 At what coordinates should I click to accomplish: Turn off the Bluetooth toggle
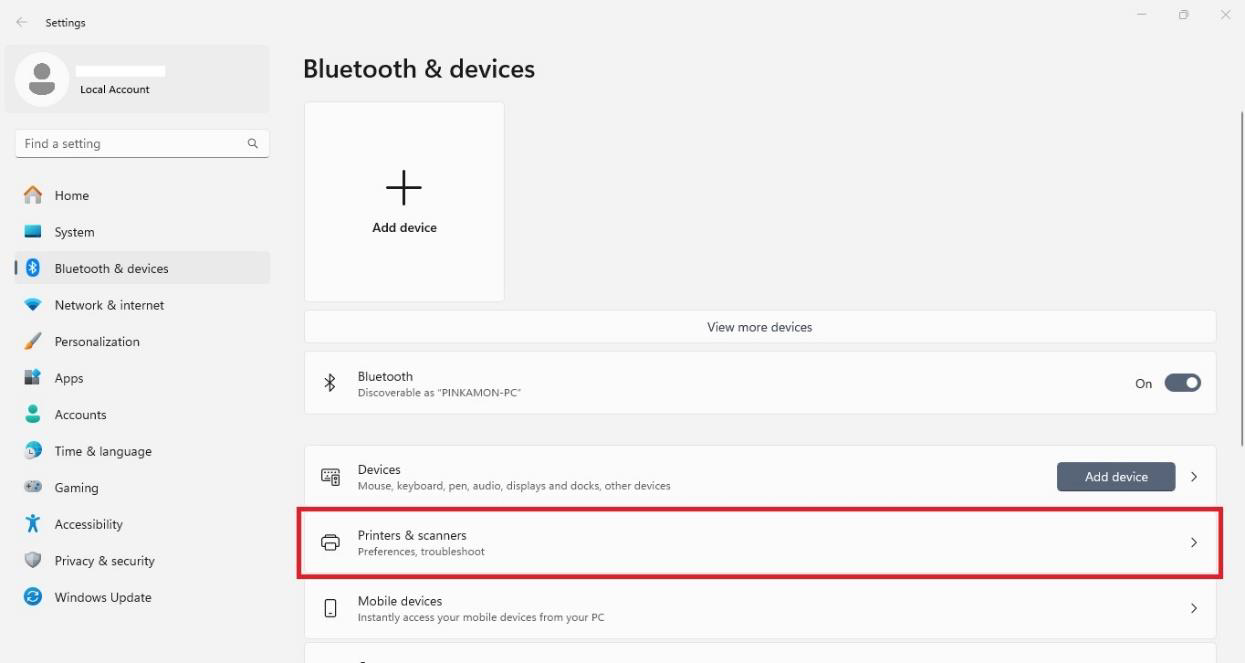(x=1182, y=383)
